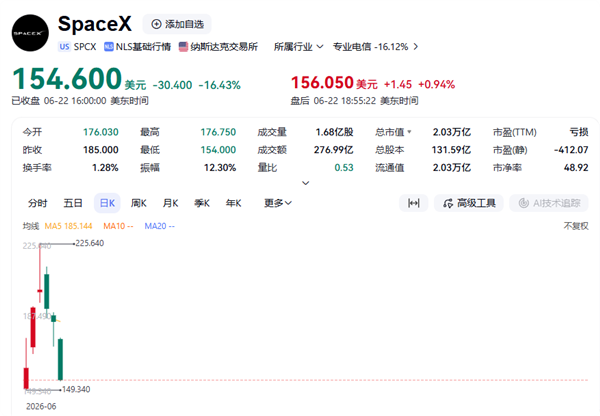
Task: Click the plus icon in 添加自选
Action: (x=156, y=24)
